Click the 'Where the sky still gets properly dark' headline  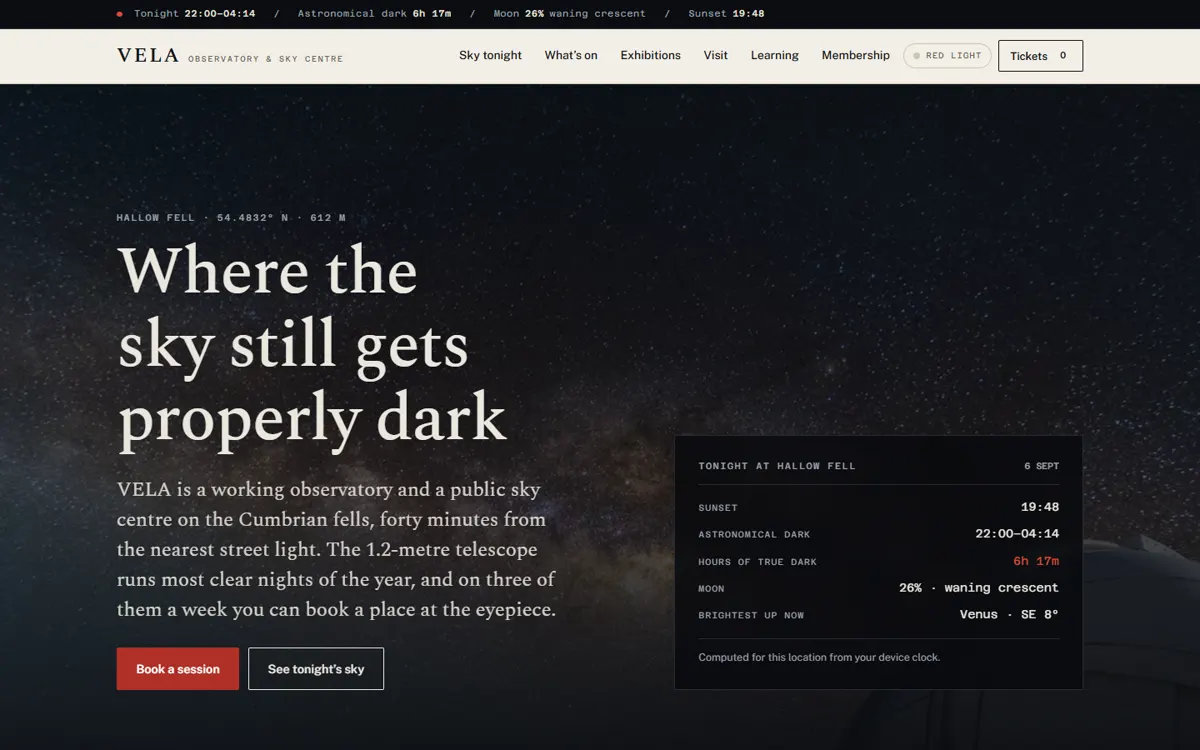pos(312,344)
